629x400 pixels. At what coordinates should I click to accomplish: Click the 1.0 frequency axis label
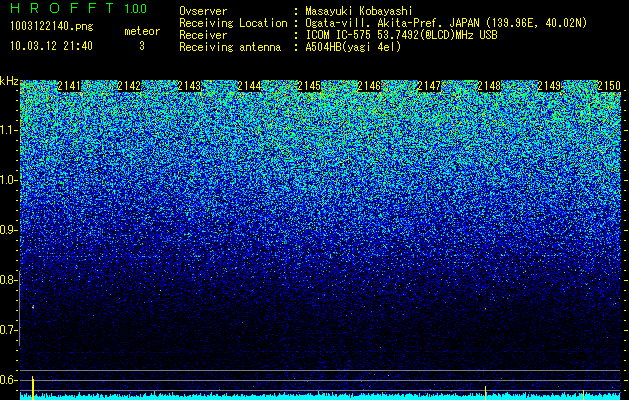(8, 180)
